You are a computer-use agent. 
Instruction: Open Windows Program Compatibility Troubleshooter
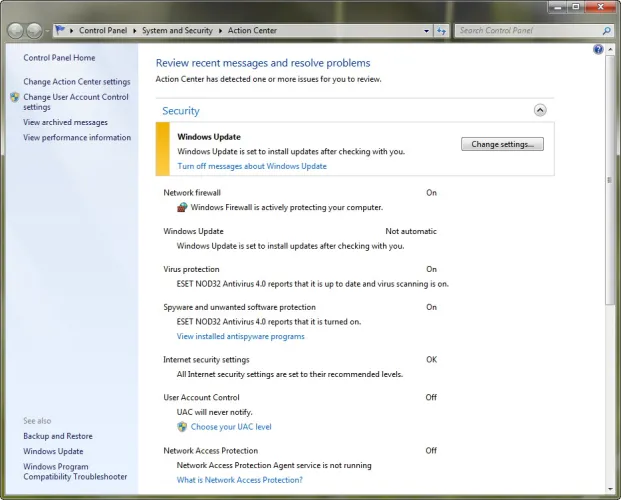pyautogui.click(x=75, y=471)
